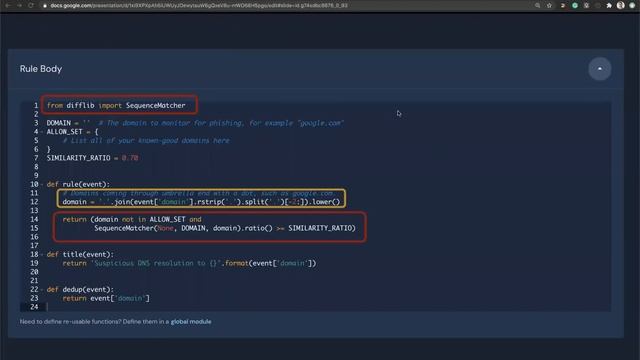
Task: Click the docs.google.com address bar URL
Action: pyautogui.click(x=199, y=6)
